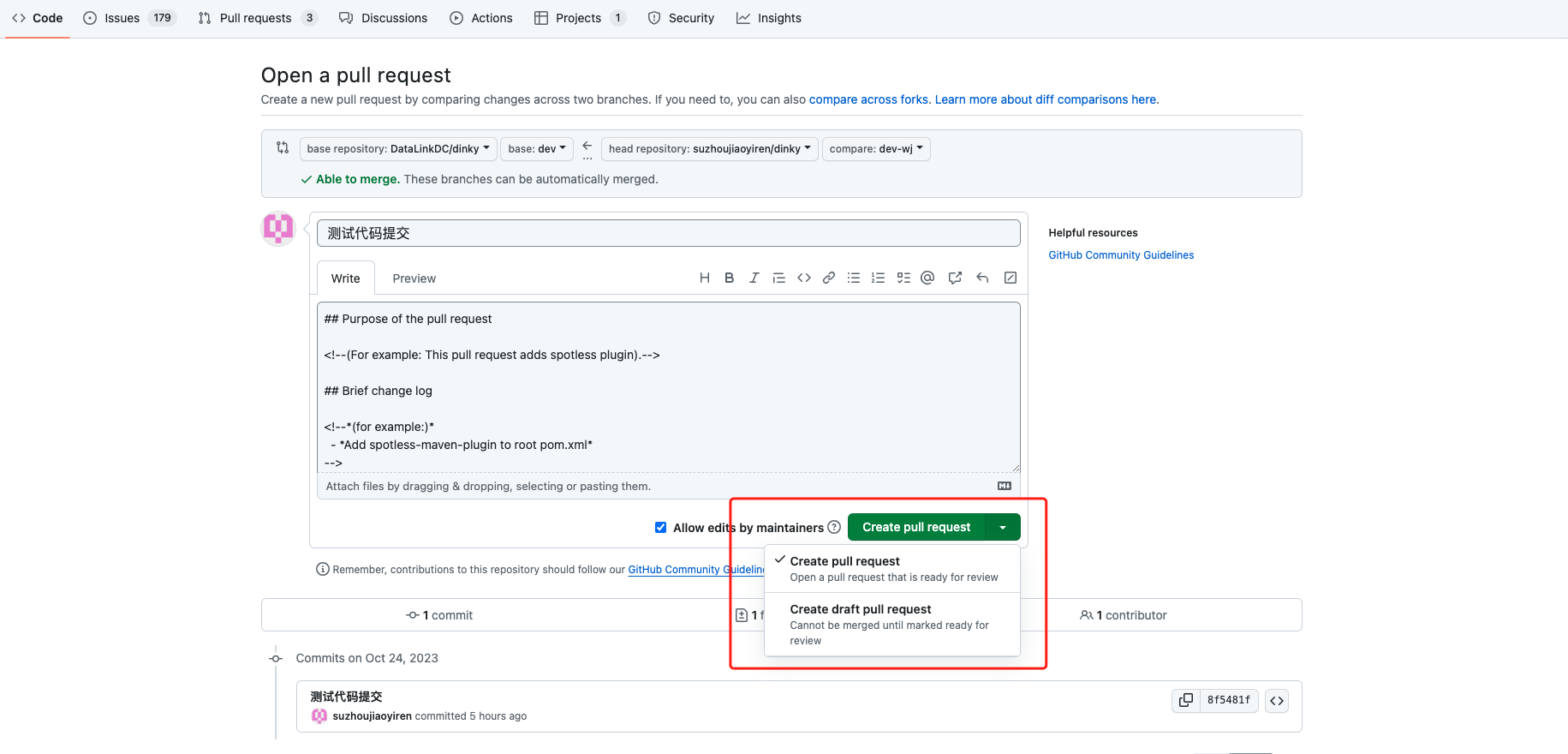Click the 8f5481f commit hash

point(1229,700)
